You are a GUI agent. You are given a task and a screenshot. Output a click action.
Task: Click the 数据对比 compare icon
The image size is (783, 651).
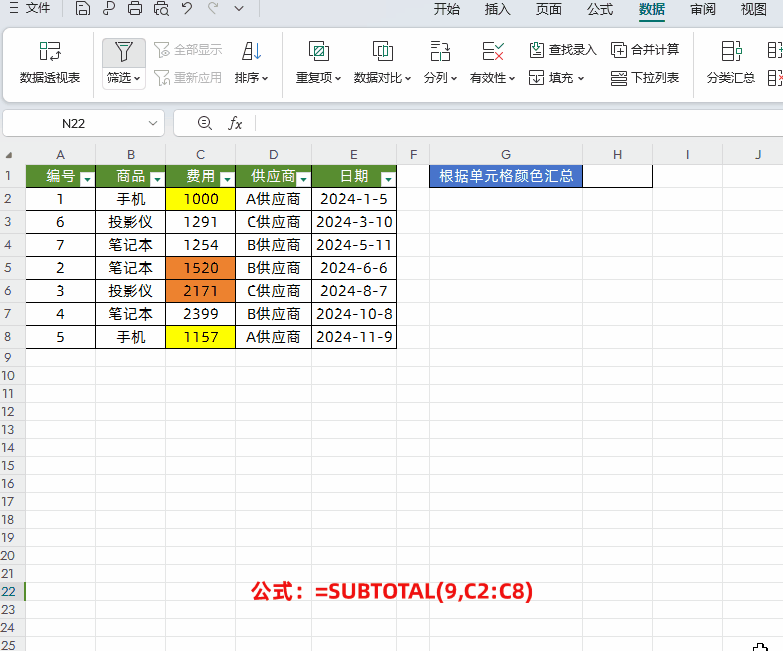tap(383, 51)
